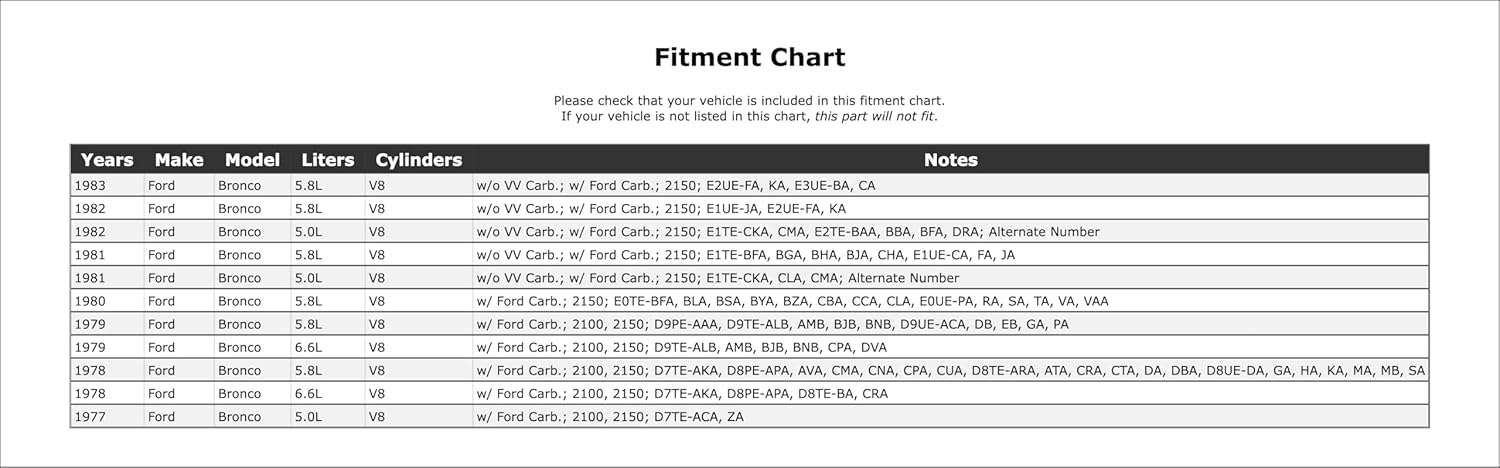The width and height of the screenshot is (1500, 468).
Task: Click the Model column header
Action: coord(252,160)
